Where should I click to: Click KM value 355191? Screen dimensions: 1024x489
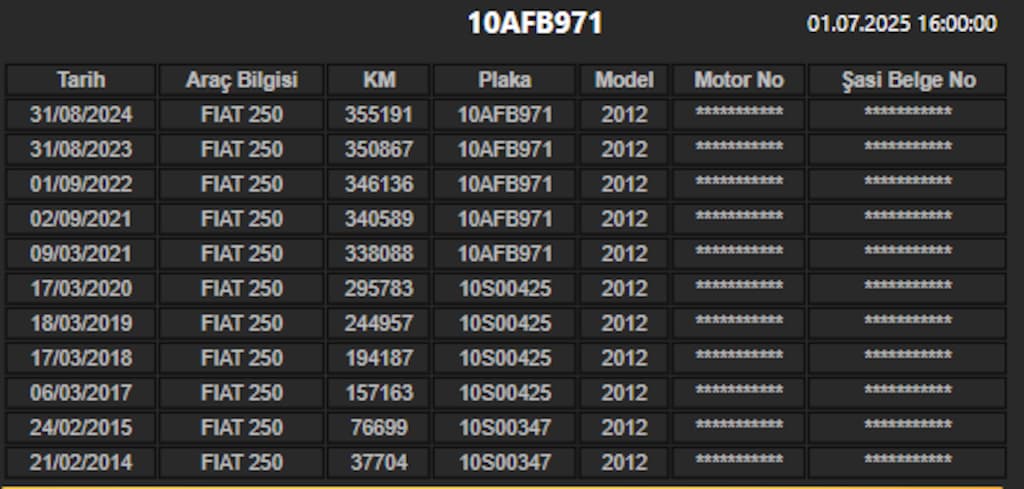click(379, 115)
